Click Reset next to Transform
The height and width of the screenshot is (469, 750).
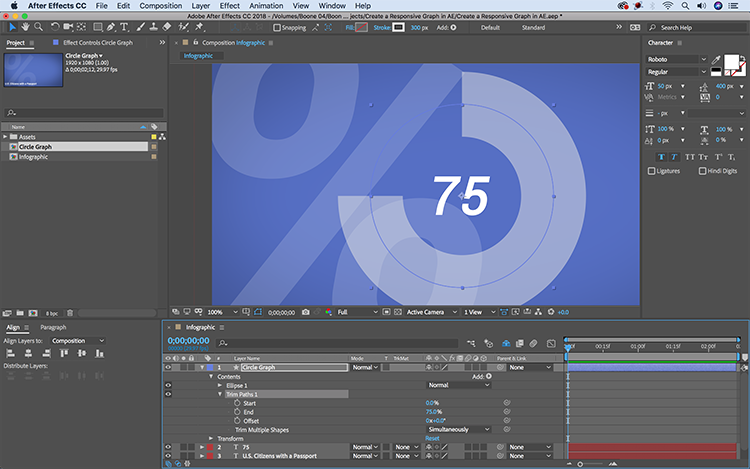(x=432, y=438)
